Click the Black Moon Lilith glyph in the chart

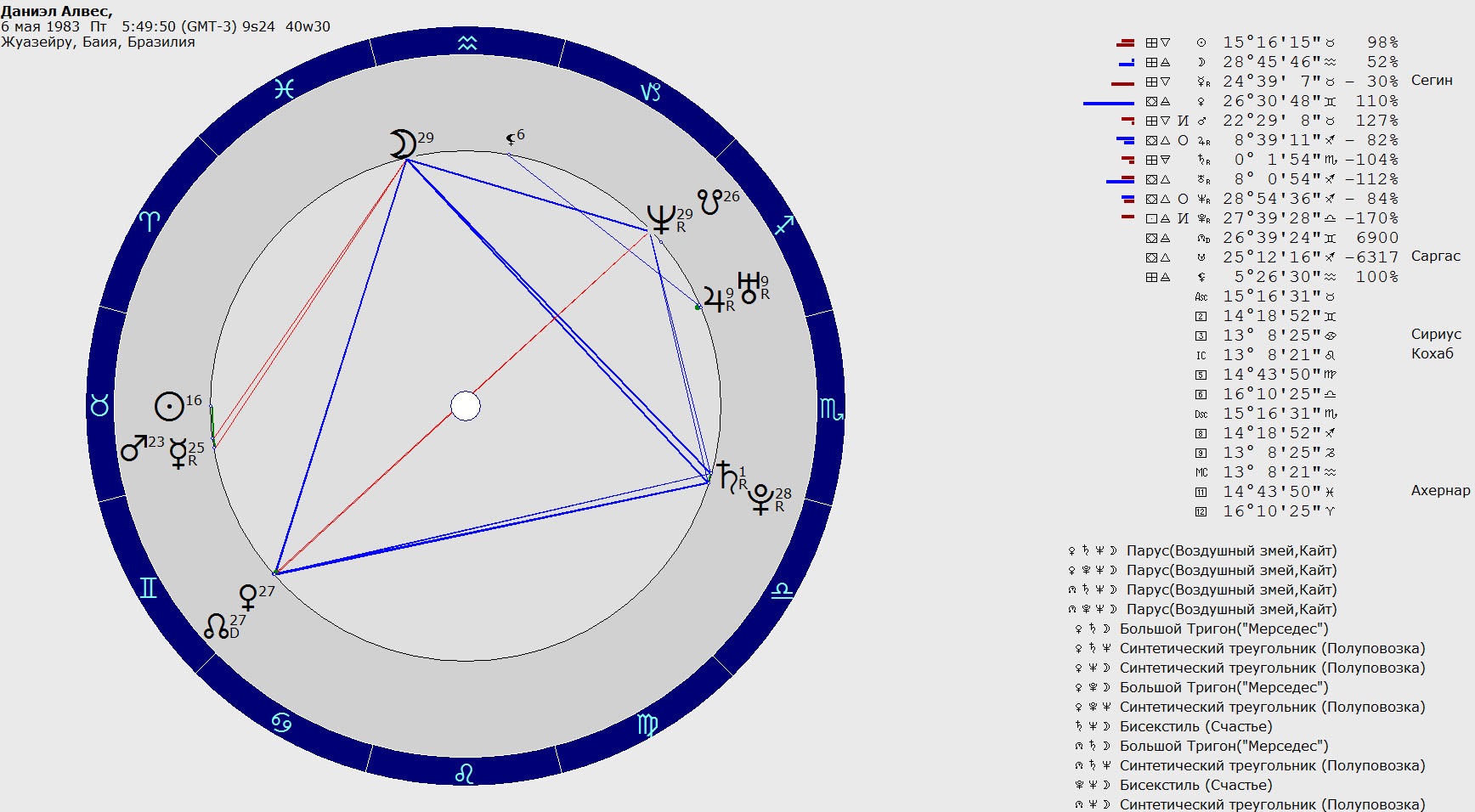click(x=511, y=138)
